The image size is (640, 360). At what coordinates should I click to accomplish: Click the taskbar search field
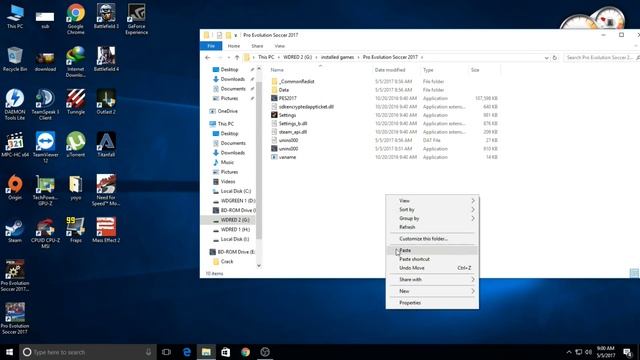[88, 352]
